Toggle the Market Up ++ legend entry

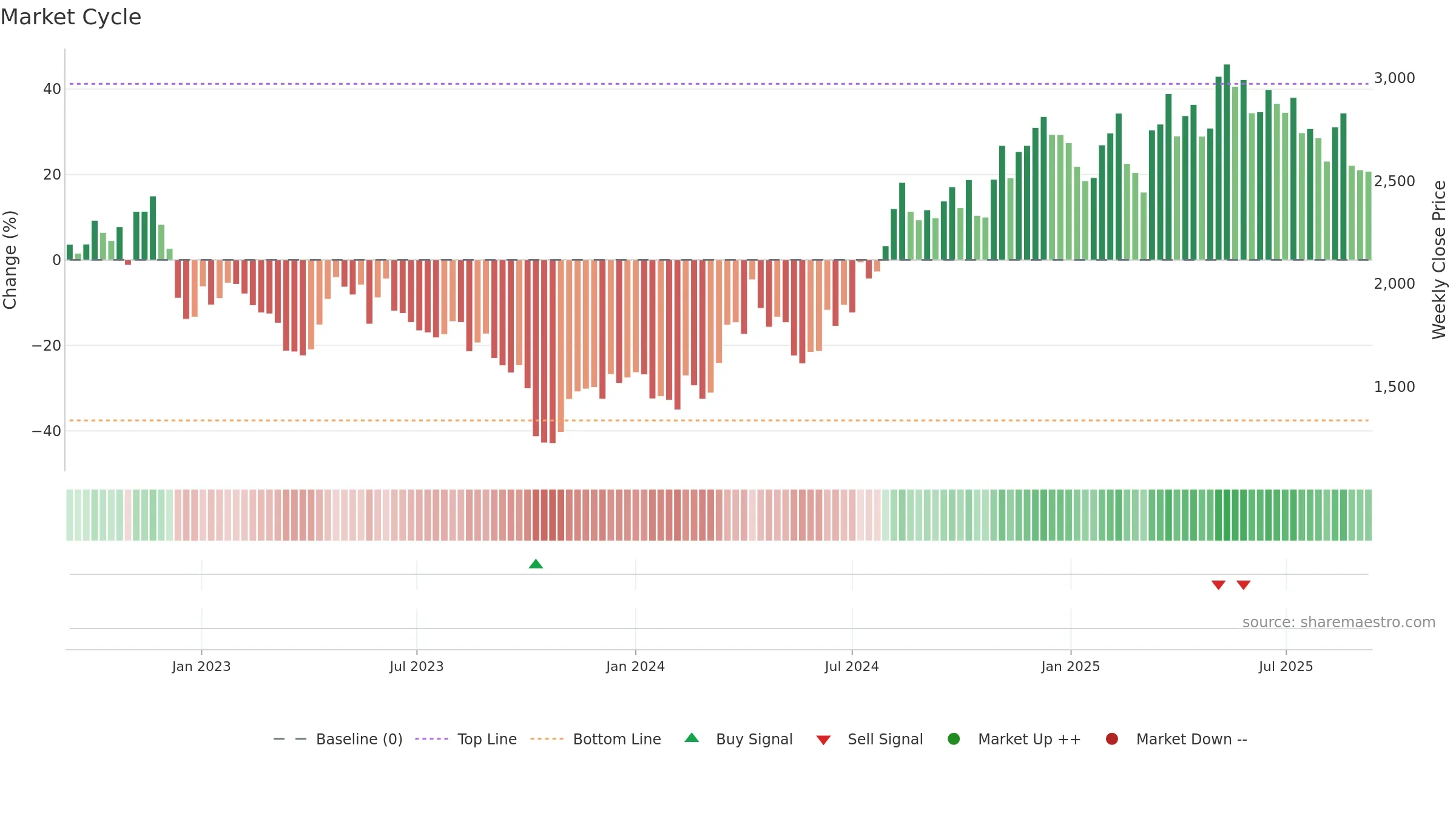1014,739
